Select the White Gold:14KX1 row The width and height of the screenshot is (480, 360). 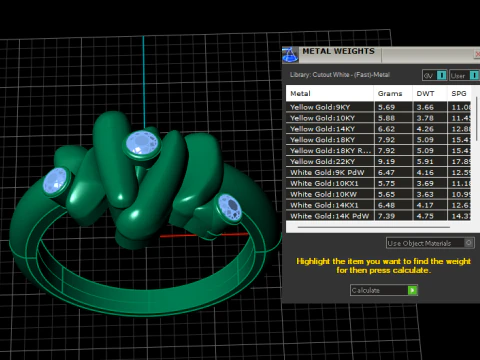[378, 205]
